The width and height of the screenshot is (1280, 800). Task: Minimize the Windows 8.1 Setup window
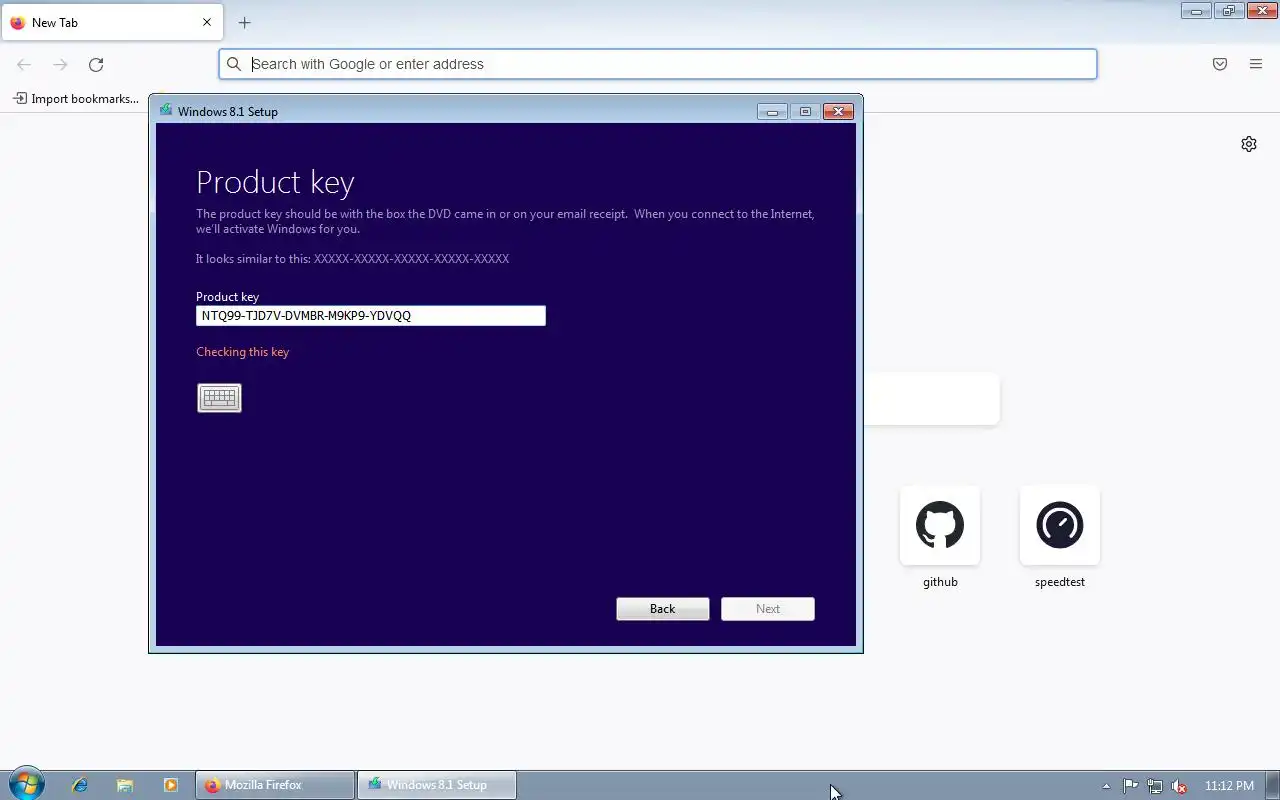[772, 112]
